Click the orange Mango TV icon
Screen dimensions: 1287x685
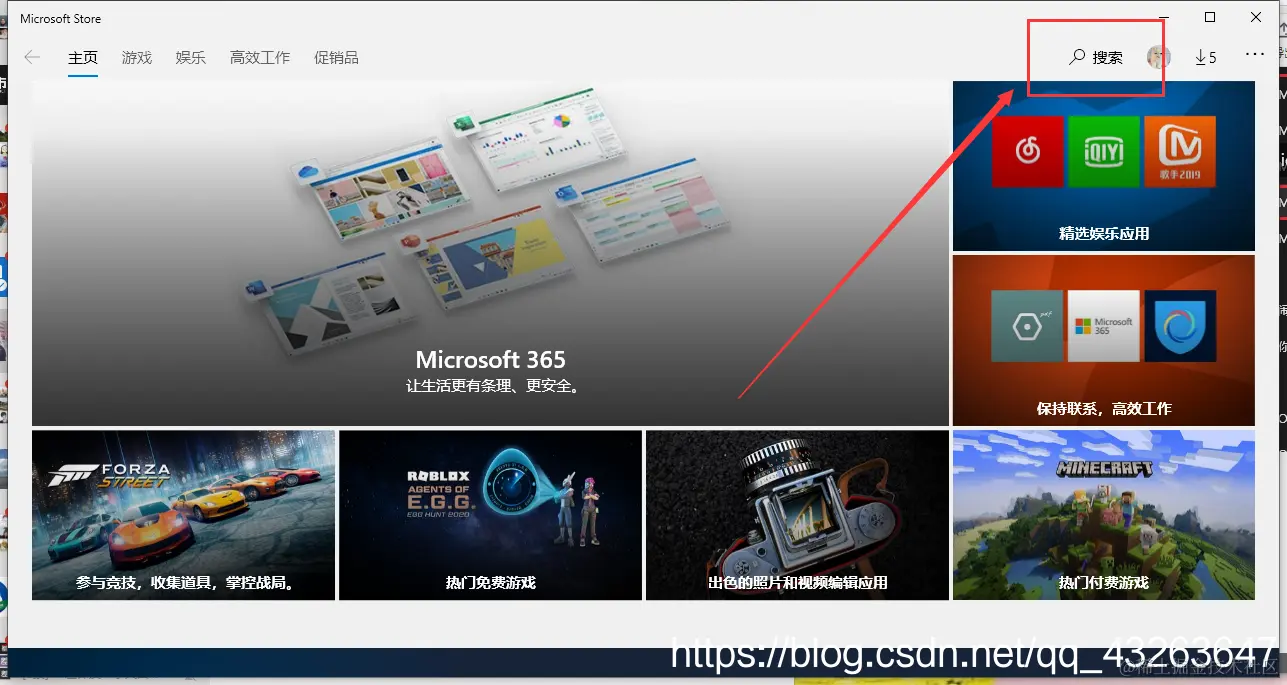pos(1180,151)
